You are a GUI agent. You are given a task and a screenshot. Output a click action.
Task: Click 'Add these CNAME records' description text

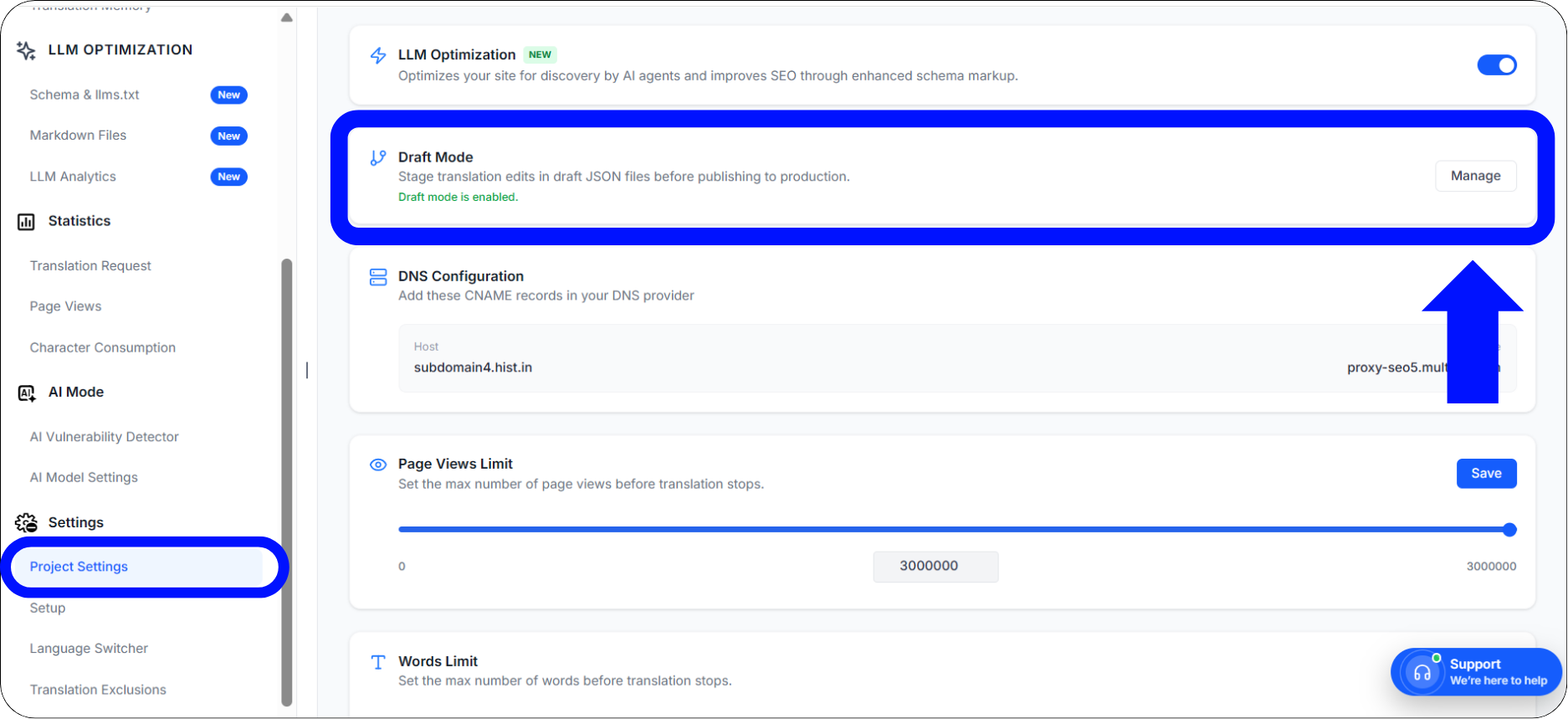[546, 295]
